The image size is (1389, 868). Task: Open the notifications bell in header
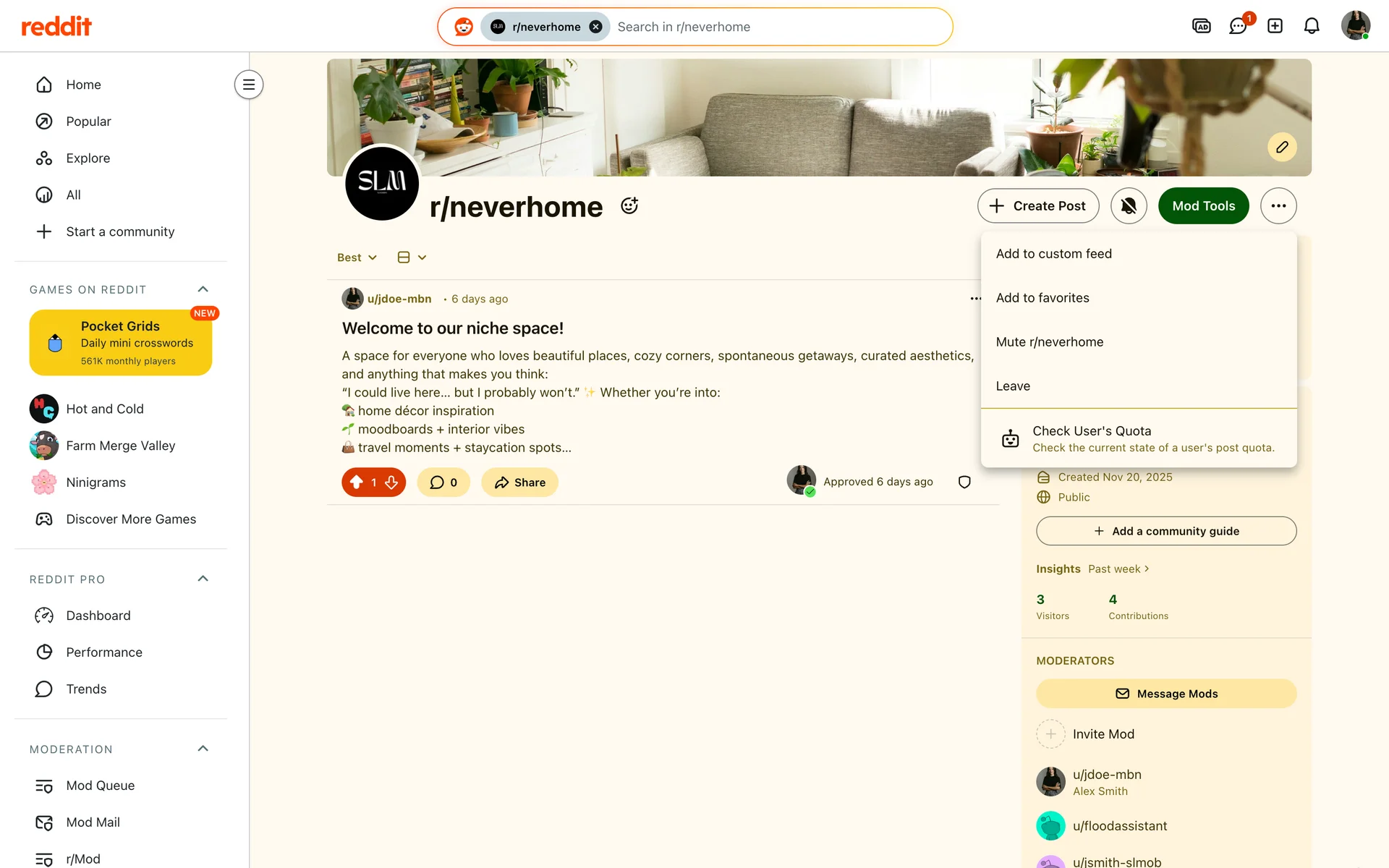(x=1312, y=26)
